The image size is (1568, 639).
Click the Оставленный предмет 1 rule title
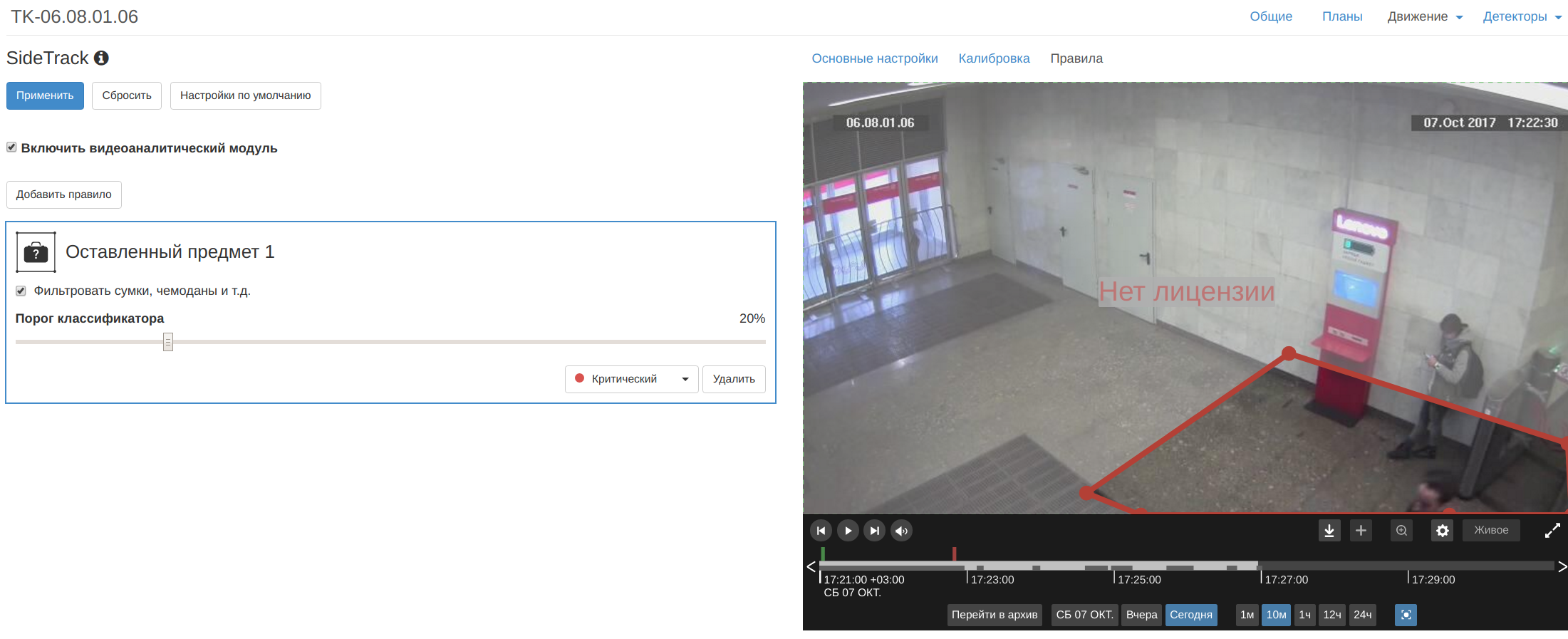pos(170,251)
